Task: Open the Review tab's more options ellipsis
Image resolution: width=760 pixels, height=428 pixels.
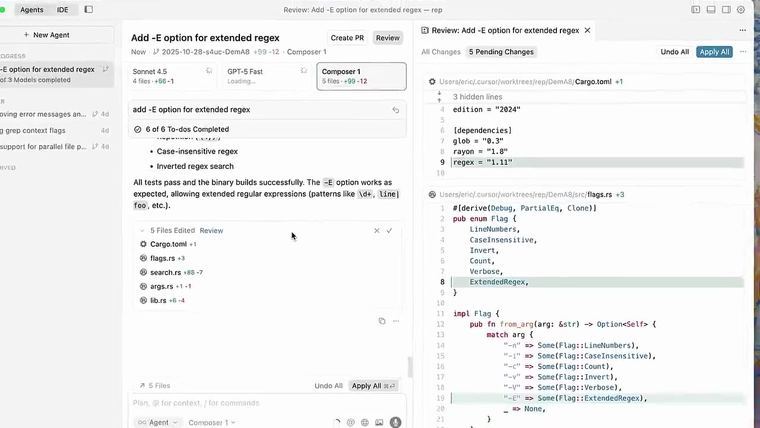Action: pos(743,30)
